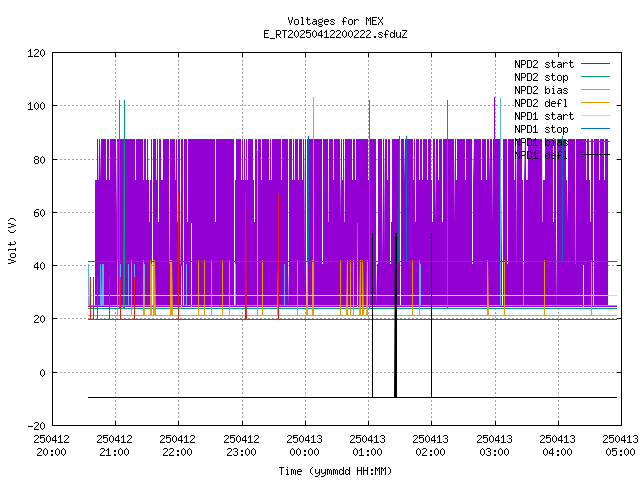Click the 'NPD1 start' legend label
This screenshot has height=480, width=640.
pyautogui.click(x=544, y=116)
